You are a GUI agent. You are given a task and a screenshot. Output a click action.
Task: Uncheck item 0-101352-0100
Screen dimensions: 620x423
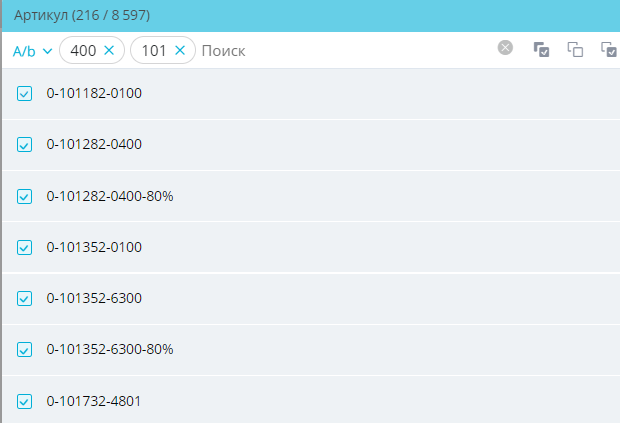pyautogui.click(x=25, y=247)
